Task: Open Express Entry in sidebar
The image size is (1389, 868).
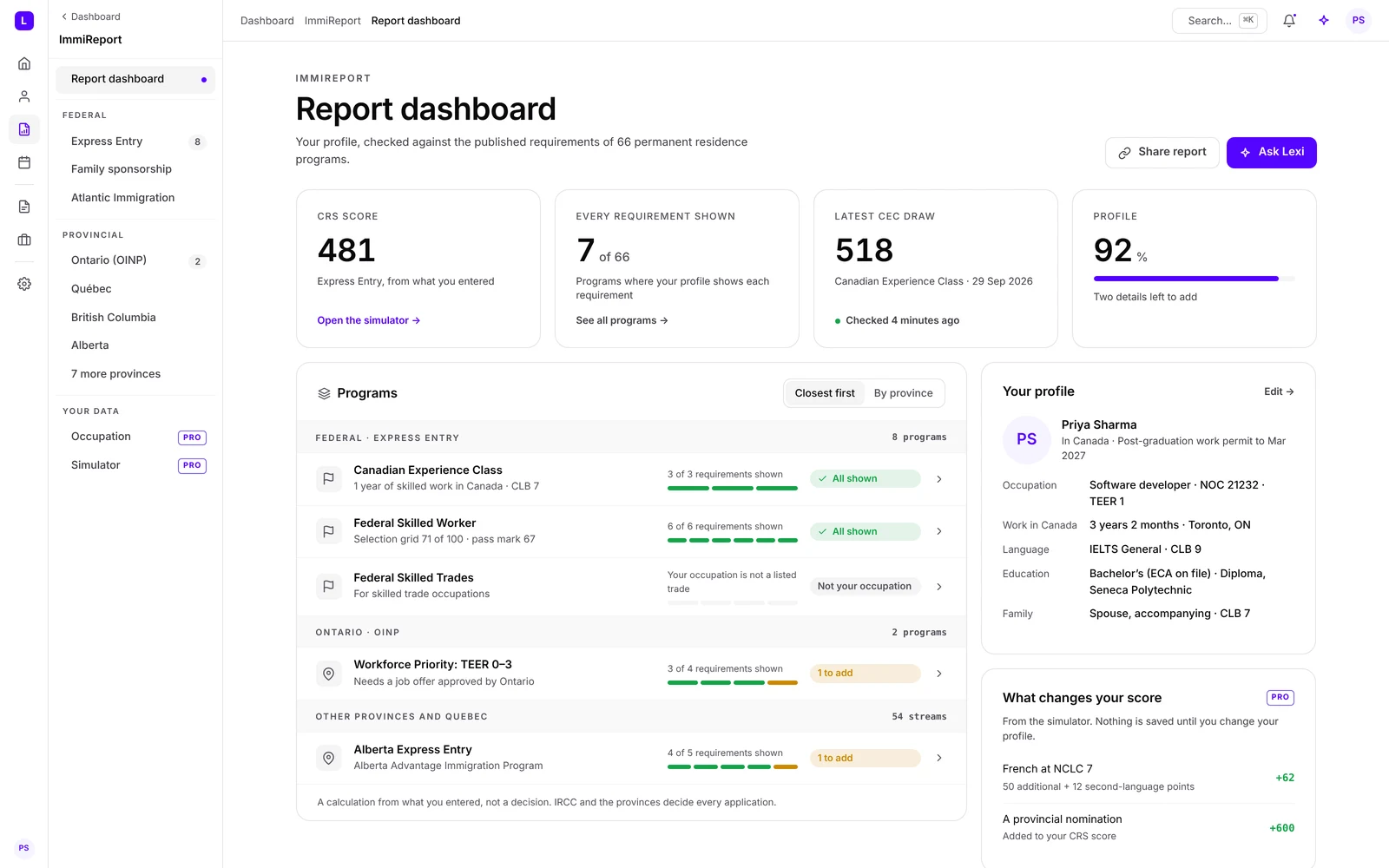Action: (135, 141)
